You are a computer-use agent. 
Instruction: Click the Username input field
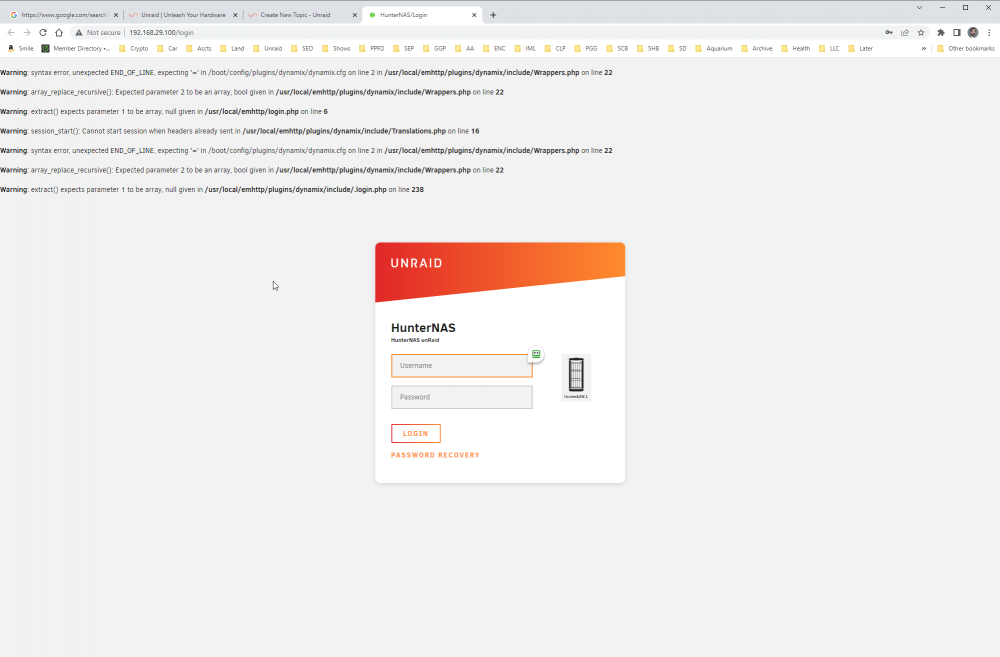tap(462, 365)
